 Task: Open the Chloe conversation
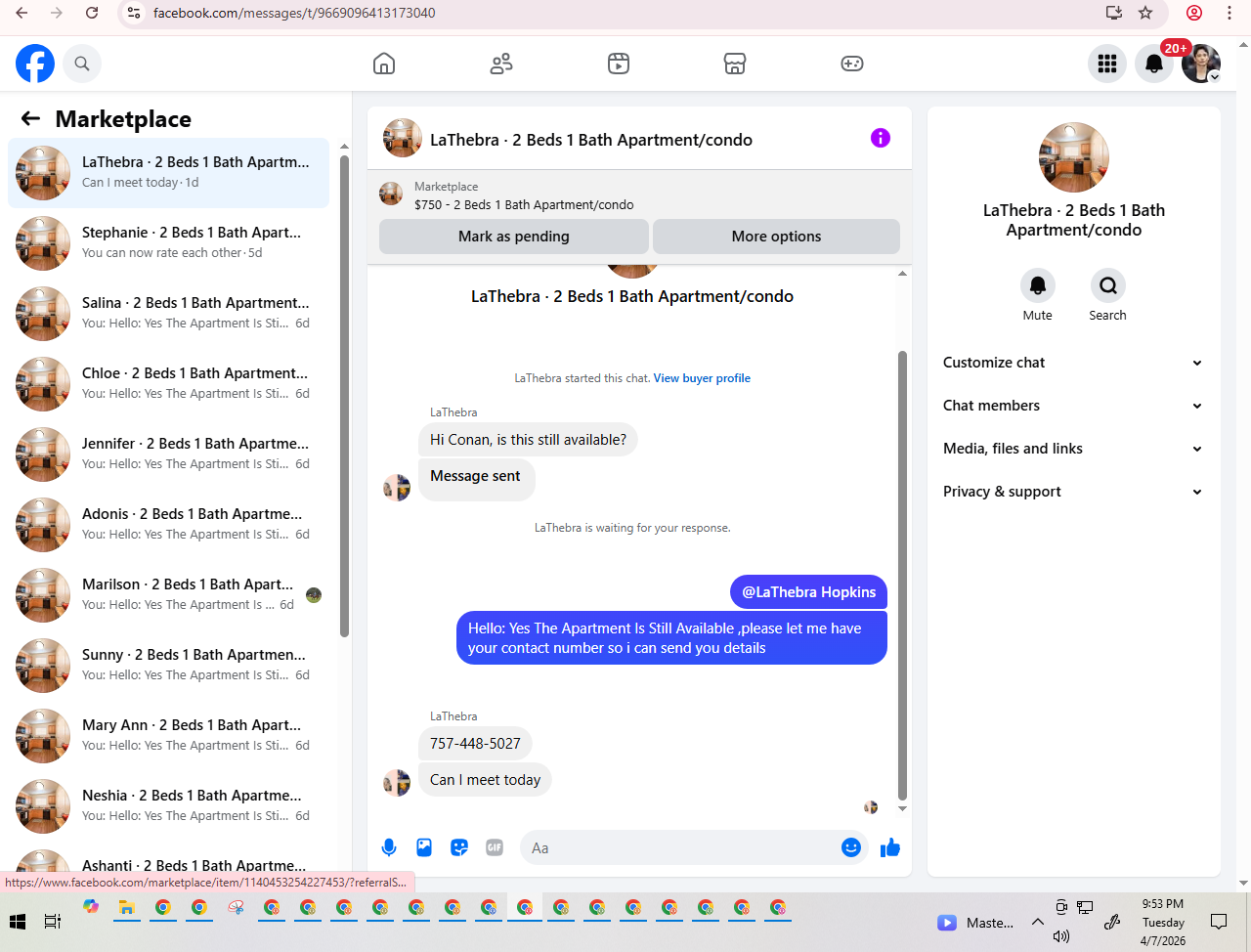168,384
